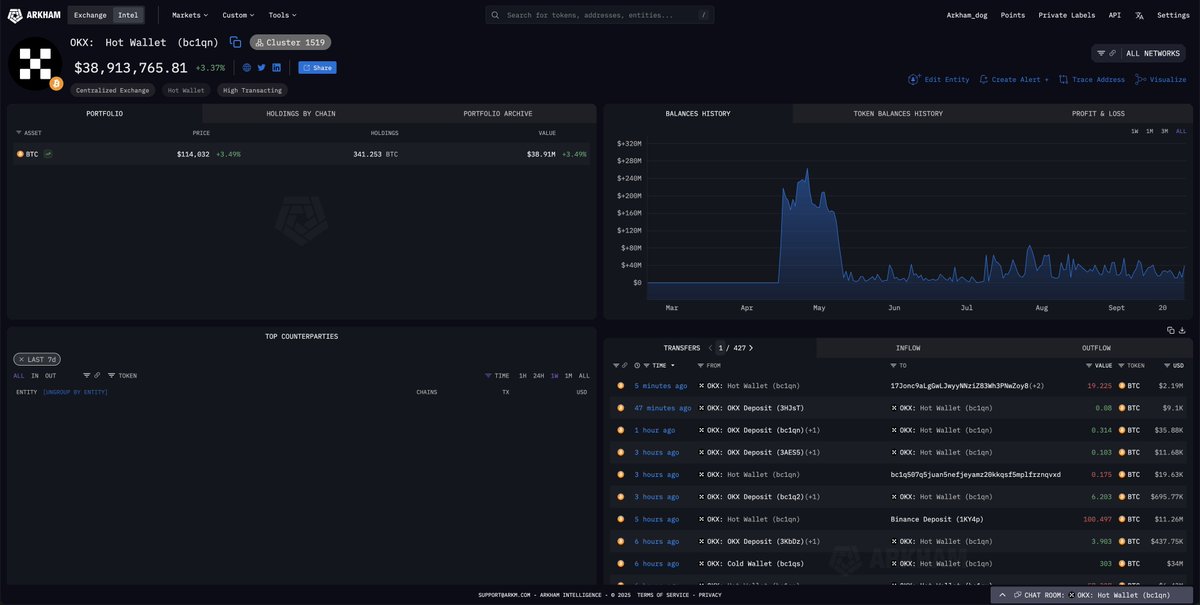Click the Bitcoin icon on the 5 minutes ago row

pyautogui.click(x=620, y=385)
